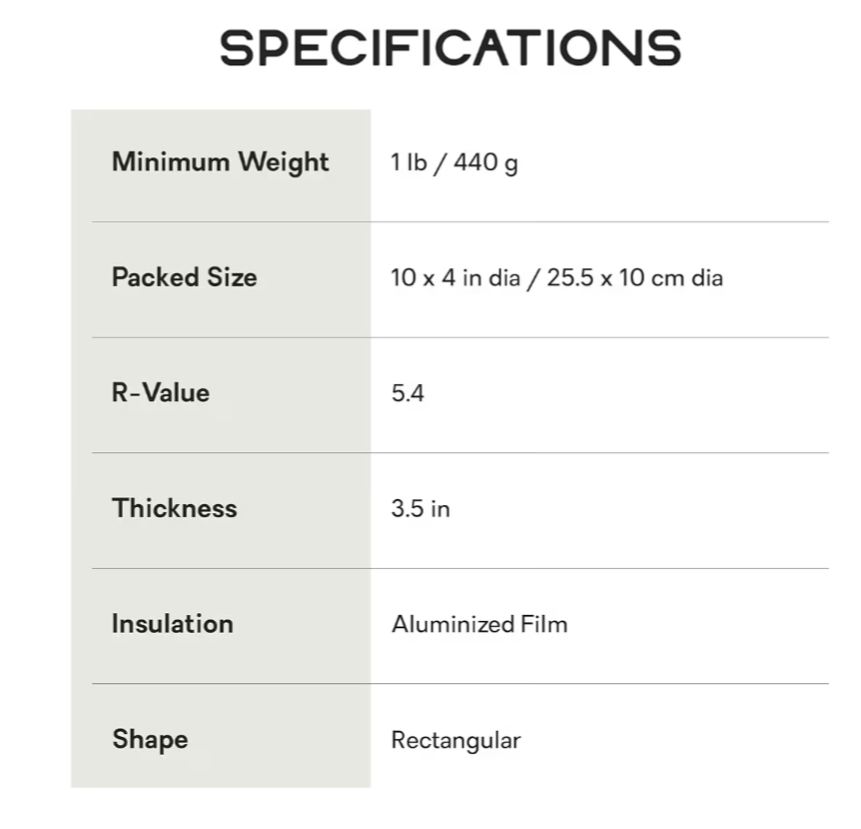
Task: Click the SPECIFICATIONS heading
Action: 450,48
